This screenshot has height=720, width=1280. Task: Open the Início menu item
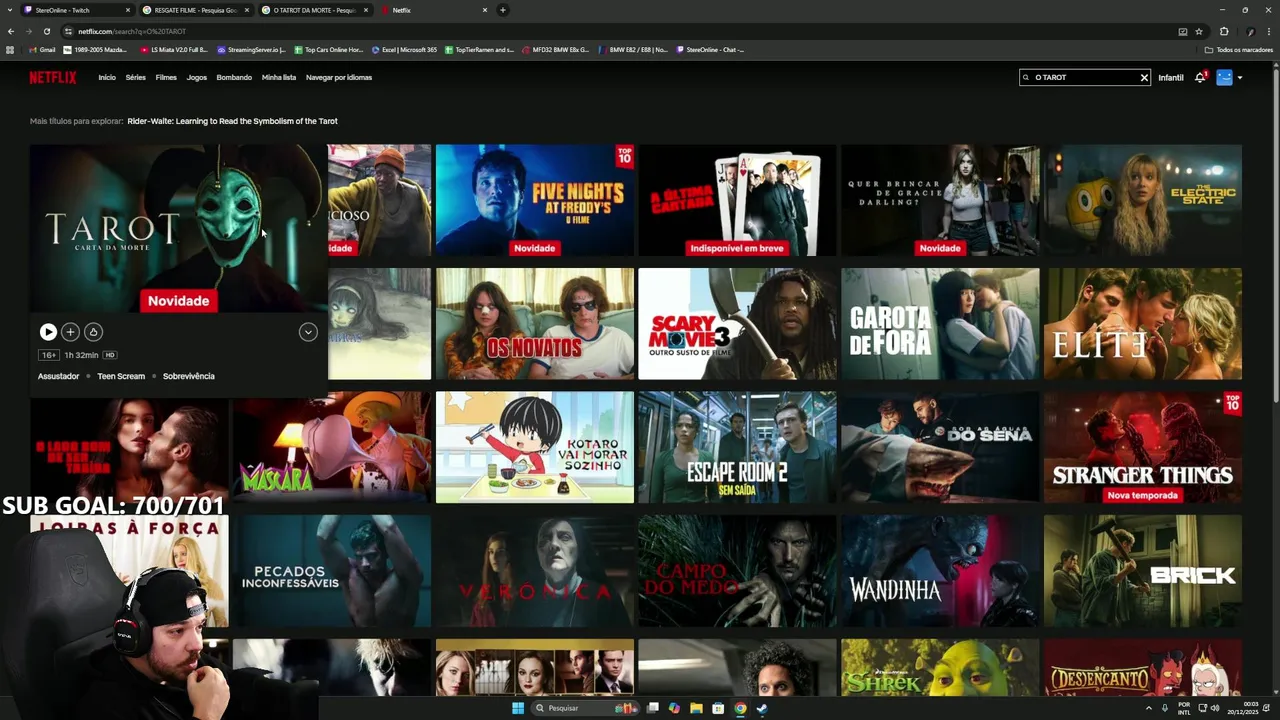click(107, 77)
